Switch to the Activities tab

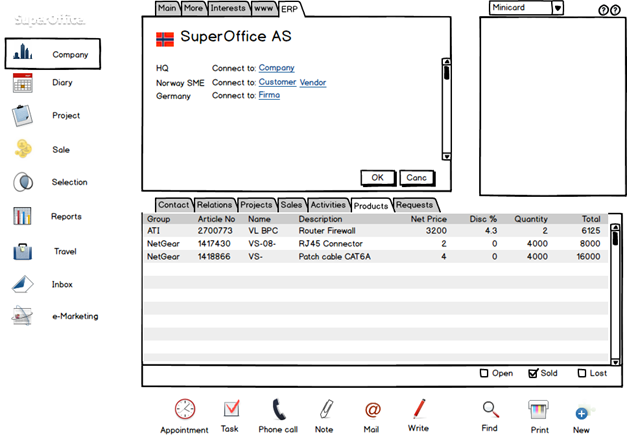pyautogui.click(x=328, y=205)
